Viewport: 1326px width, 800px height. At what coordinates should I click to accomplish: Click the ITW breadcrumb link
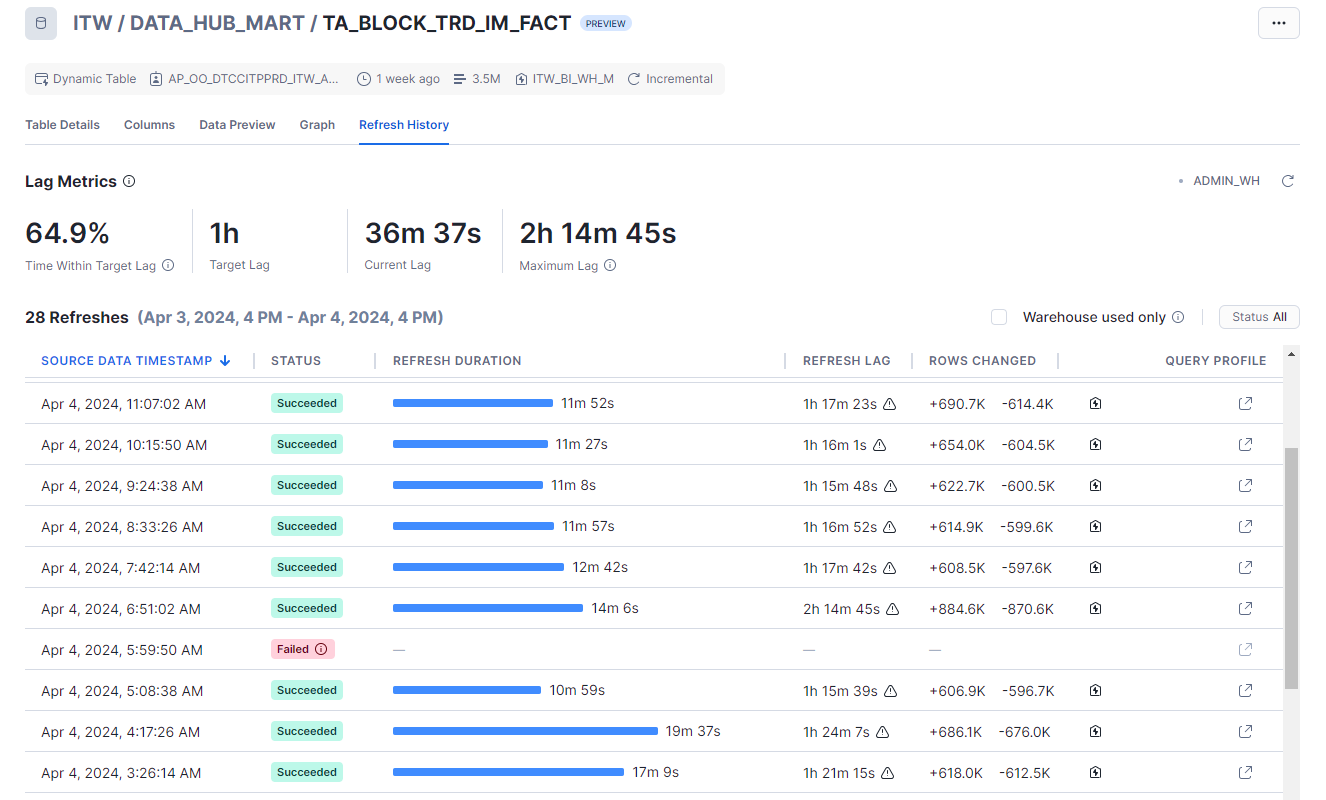pyautogui.click(x=92, y=23)
